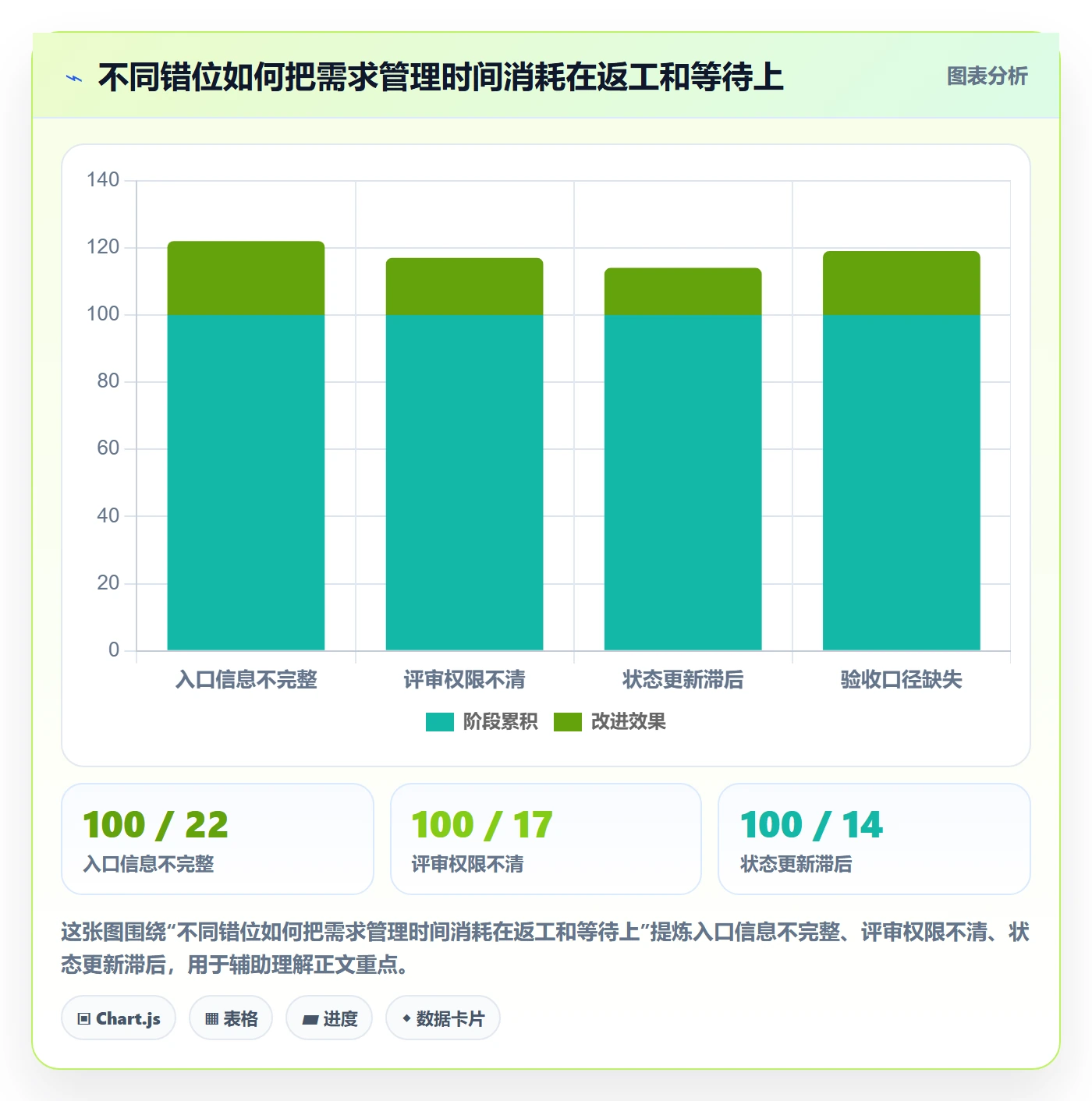Screen dimensions: 1092x1101
Task: Click the Chart.js tag chip
Action: (119, 1018)
